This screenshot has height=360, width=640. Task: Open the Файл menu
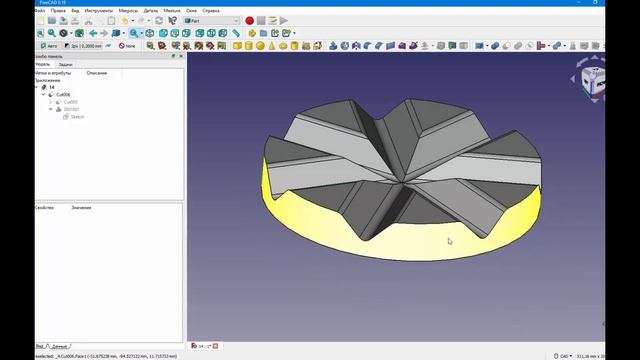[40, 11]
